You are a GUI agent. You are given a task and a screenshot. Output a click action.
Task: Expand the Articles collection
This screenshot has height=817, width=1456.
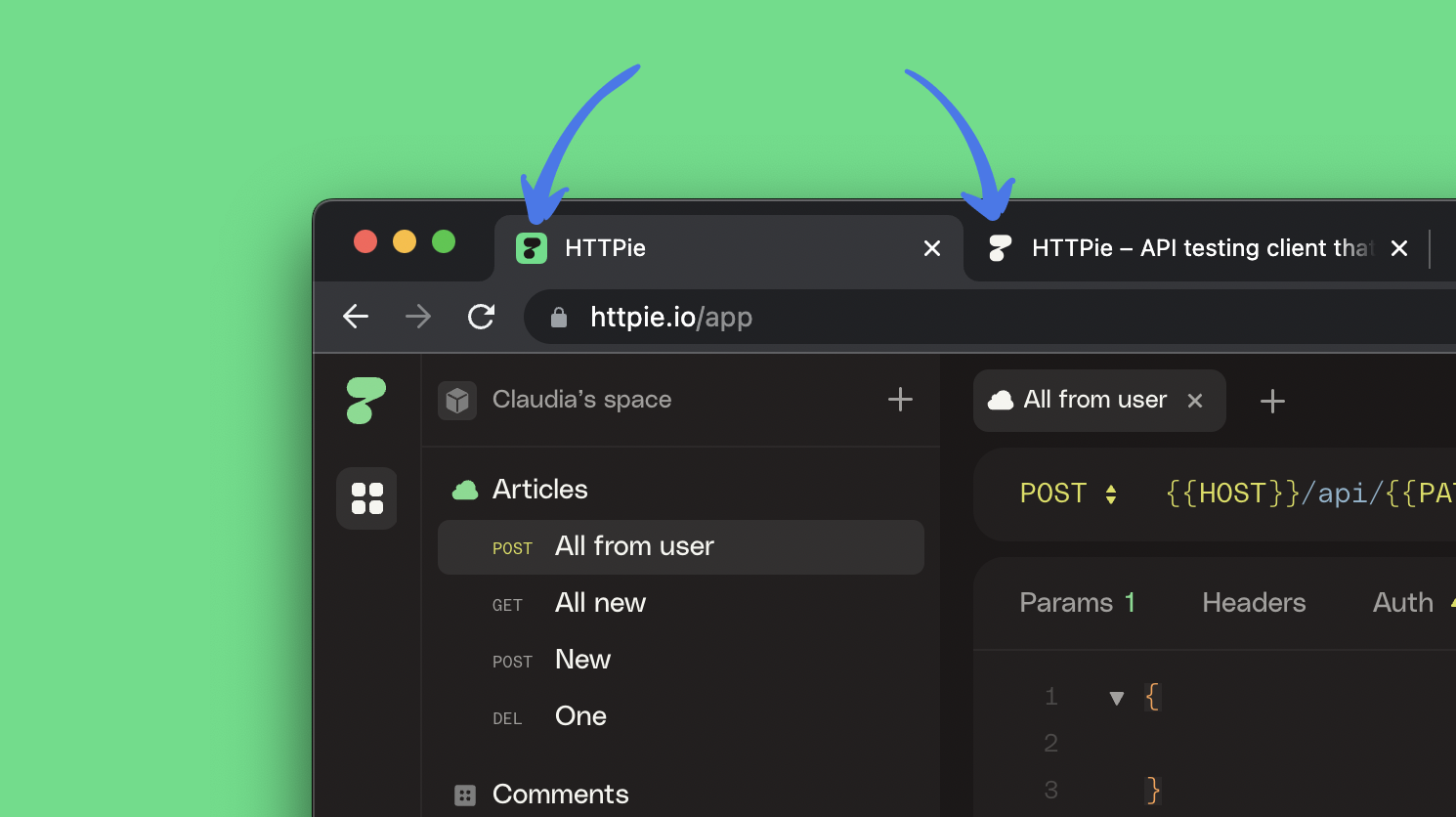(539, 490)
